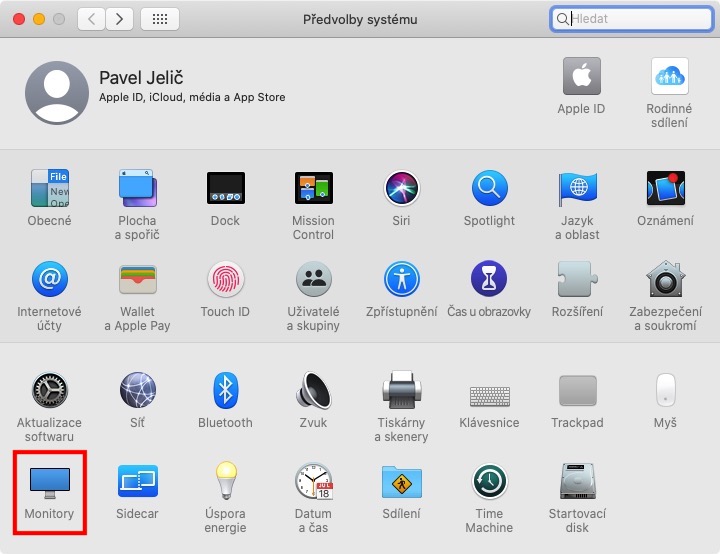Click the Apple ID, iCloud subtitle text

pyautogui.click(x=192, y=97)
